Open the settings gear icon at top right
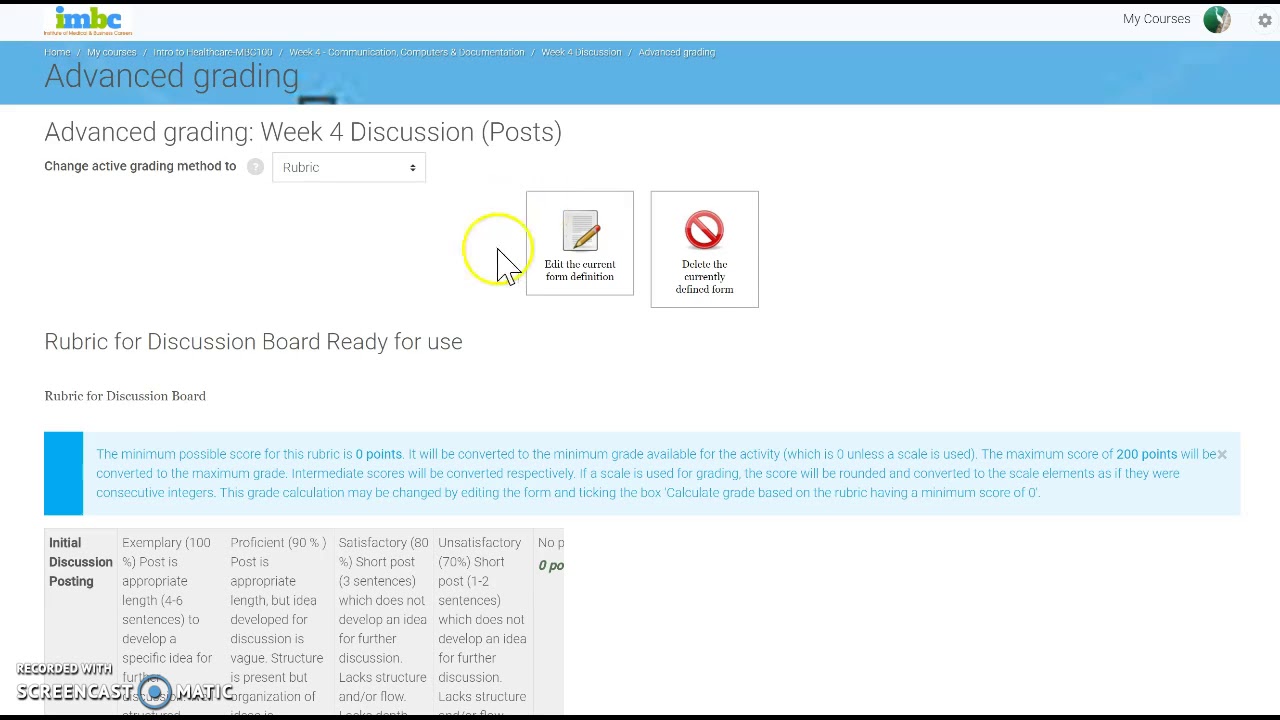The image size is (1280, 720). point(1265,20)
